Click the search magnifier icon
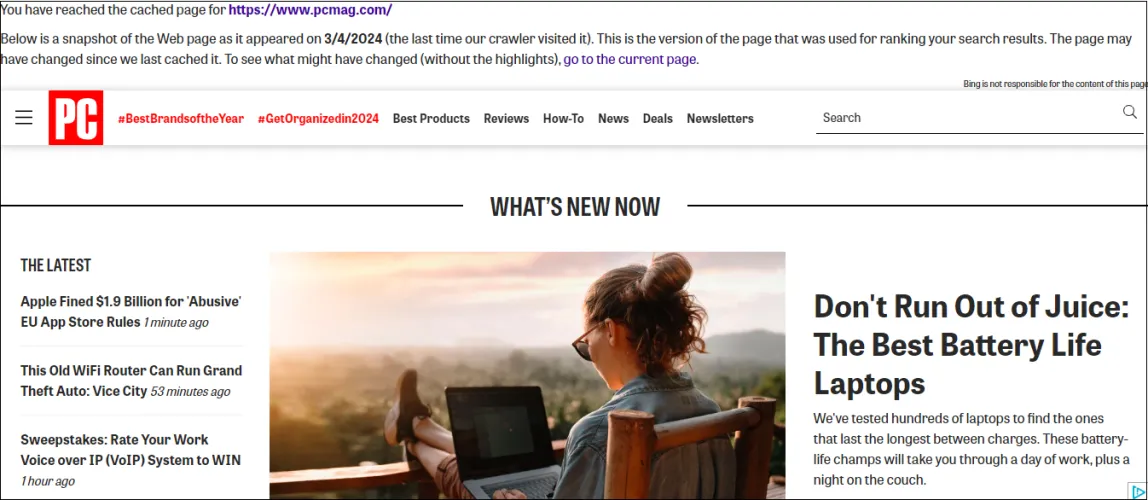The height and width of the screenshot is (500, 1148). point(1130,112)
